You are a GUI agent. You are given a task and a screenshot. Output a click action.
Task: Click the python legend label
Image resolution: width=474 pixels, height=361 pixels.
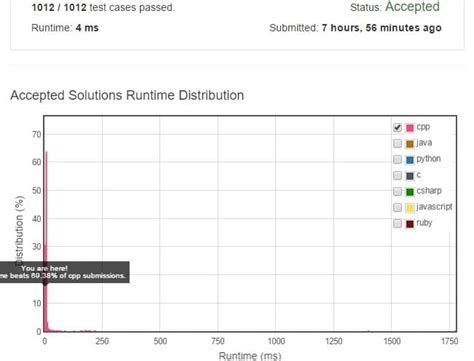pyautogui.click(x=428, y=159)
